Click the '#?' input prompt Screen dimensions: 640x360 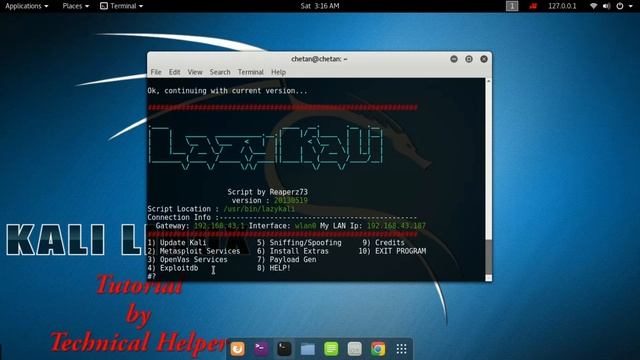pyautogui.click(x=151, y=276)
